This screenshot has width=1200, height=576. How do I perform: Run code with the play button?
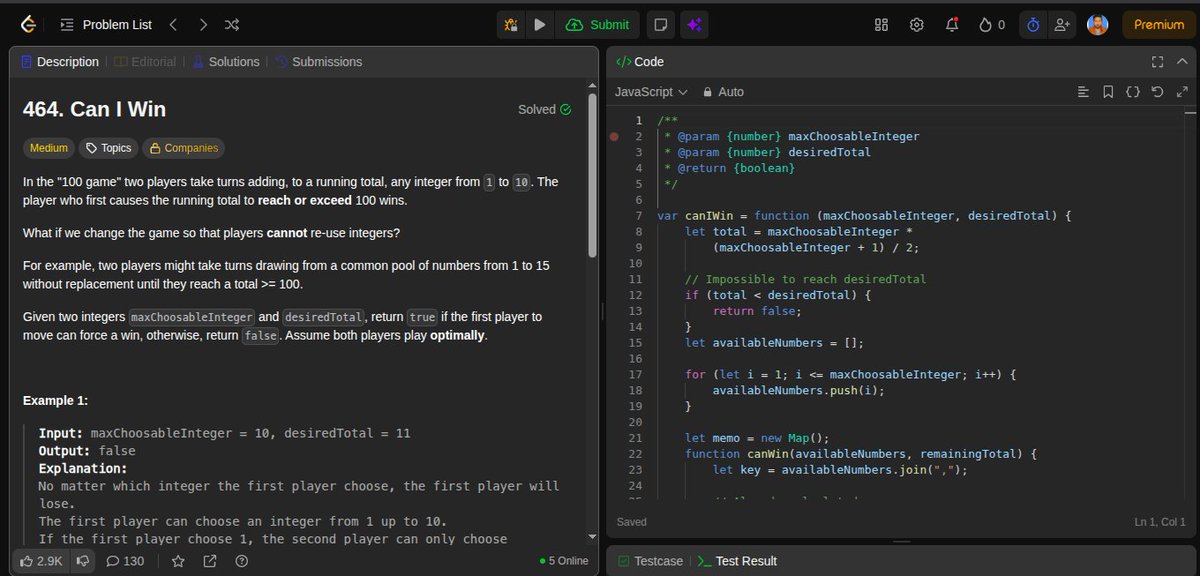(x=540, y=24)
